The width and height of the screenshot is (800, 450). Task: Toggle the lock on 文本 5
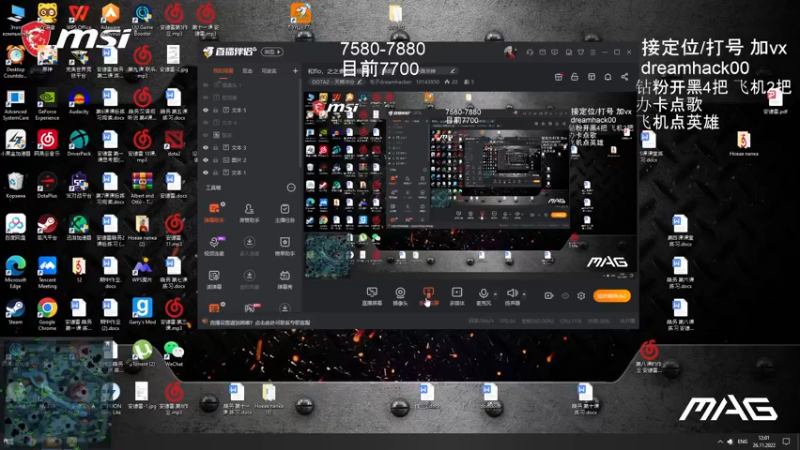pyautogui.click(x=215, y=110)
